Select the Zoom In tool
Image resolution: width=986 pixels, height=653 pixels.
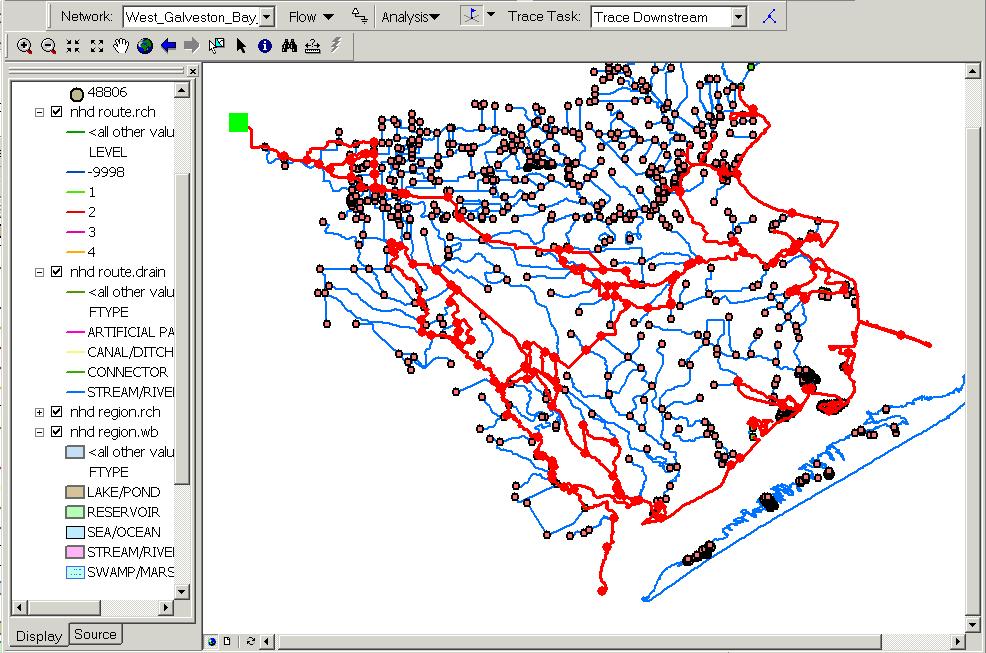[x=24, y=46]
